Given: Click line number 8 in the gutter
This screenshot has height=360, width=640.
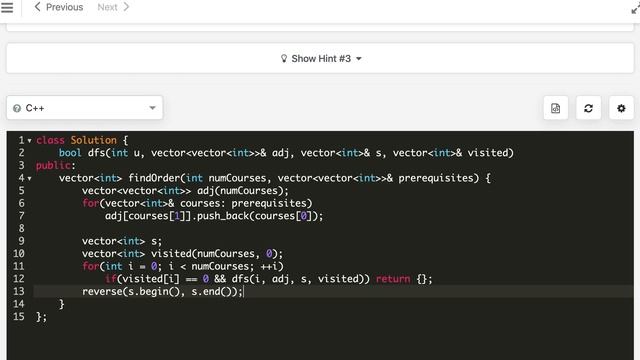Looking at the screenshot, I should coord(21,229).
